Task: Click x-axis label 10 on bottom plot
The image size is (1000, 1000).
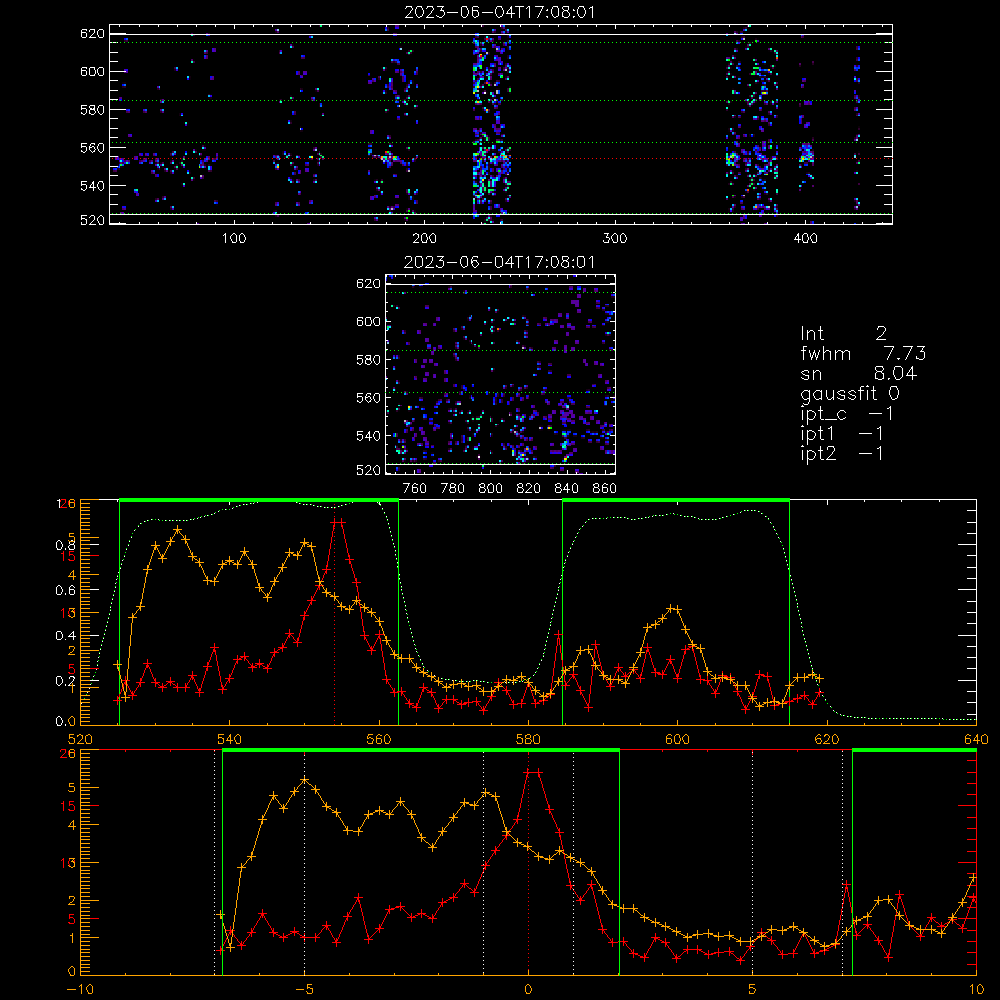Action: point(976,990)
